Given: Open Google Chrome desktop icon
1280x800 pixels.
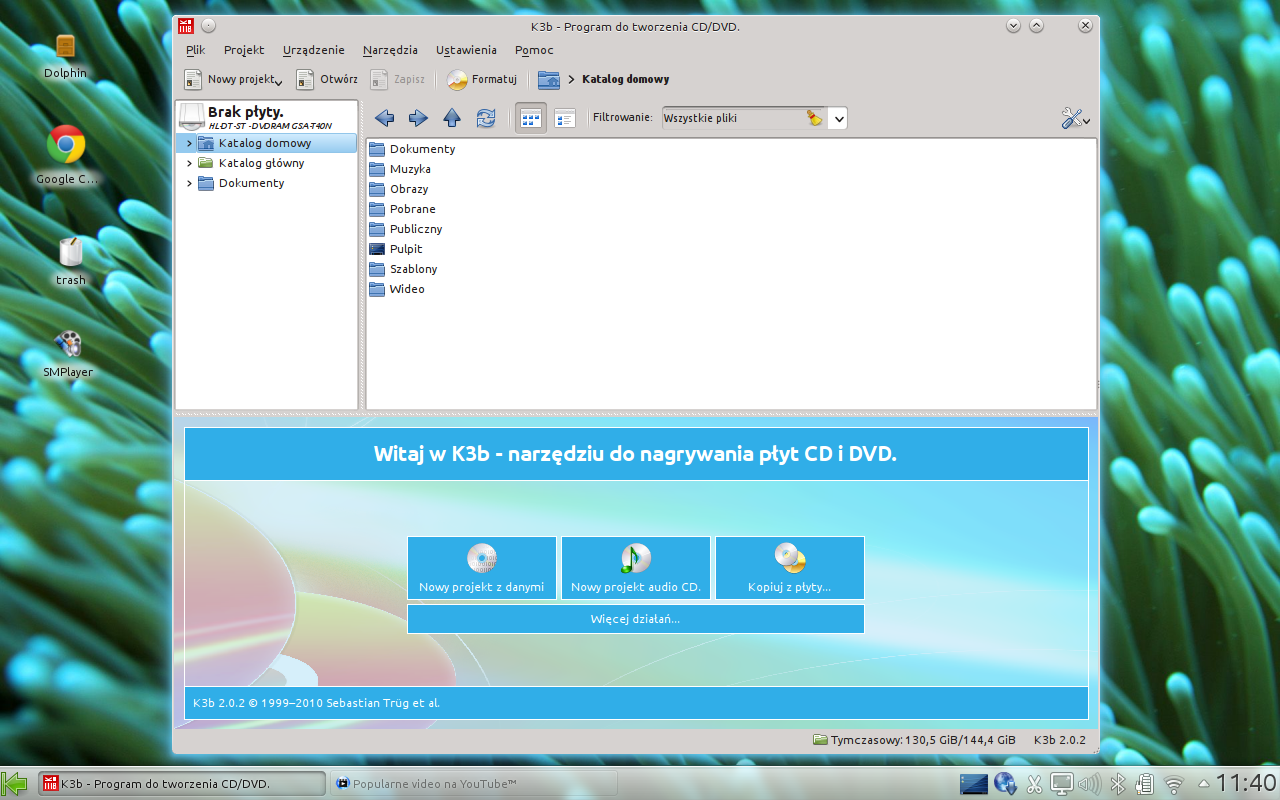Looking at the screenshot, I should 66,155.
